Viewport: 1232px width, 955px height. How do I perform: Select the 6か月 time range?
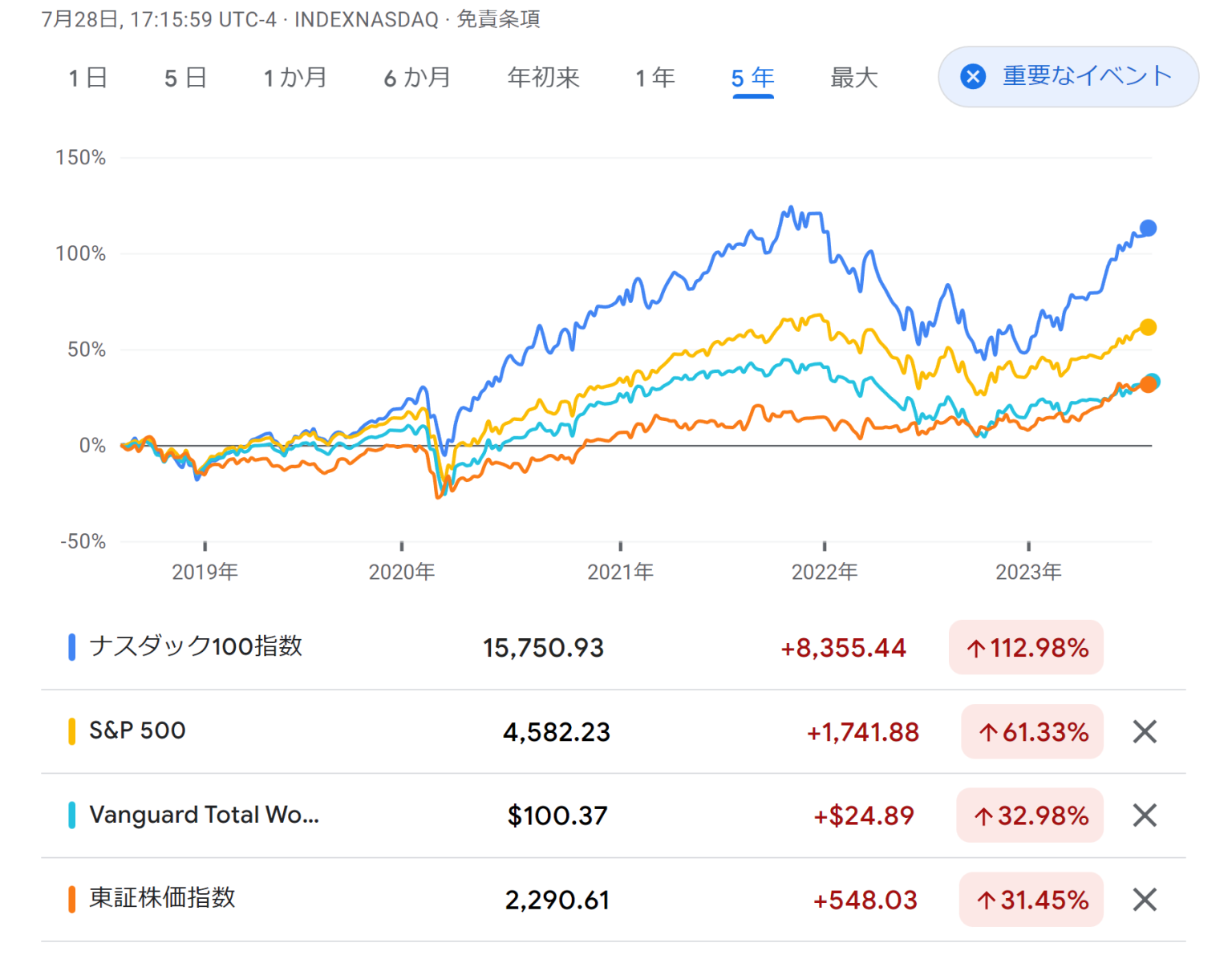pyautogui.click(x=416, y=78)
